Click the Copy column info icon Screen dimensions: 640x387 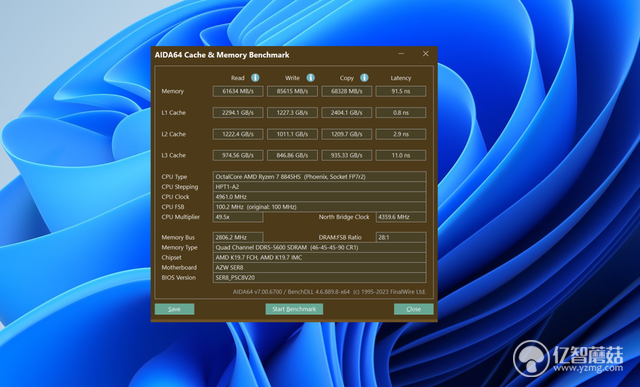364,78
